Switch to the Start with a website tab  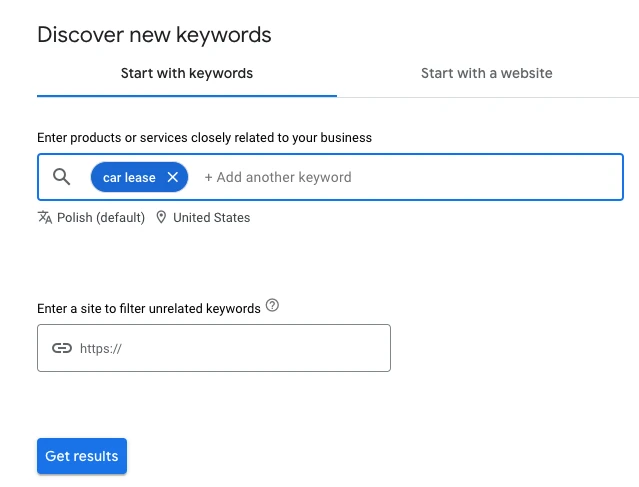(x=486, y=73)
